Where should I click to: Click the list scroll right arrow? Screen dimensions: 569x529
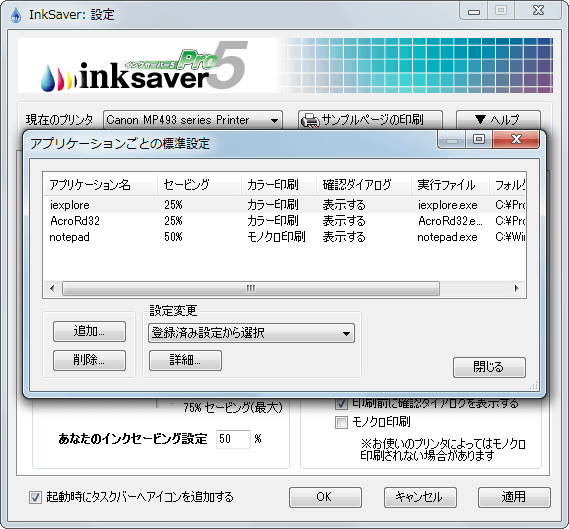point(517,289)
